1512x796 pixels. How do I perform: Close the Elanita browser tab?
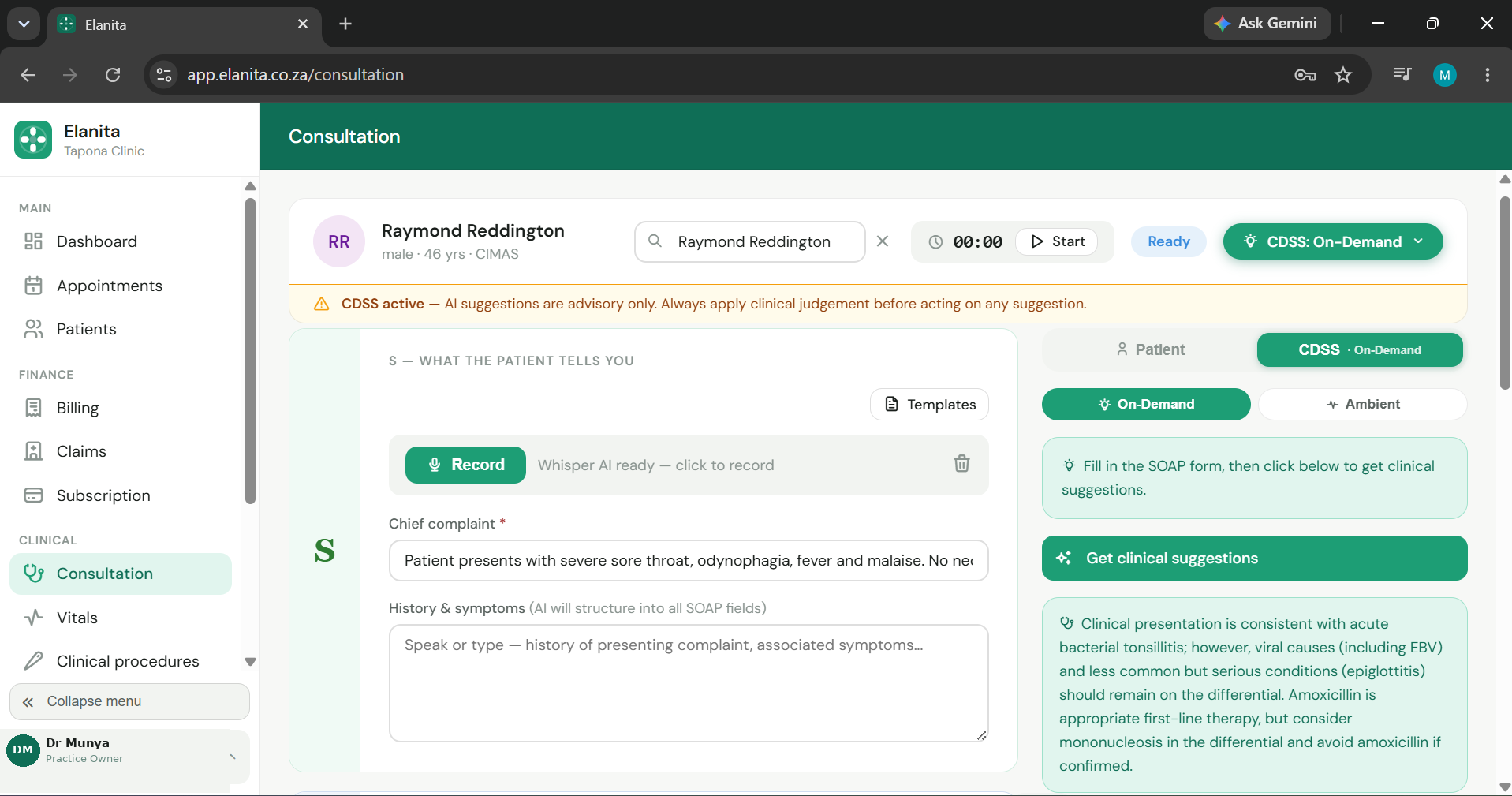coord(303,24)
